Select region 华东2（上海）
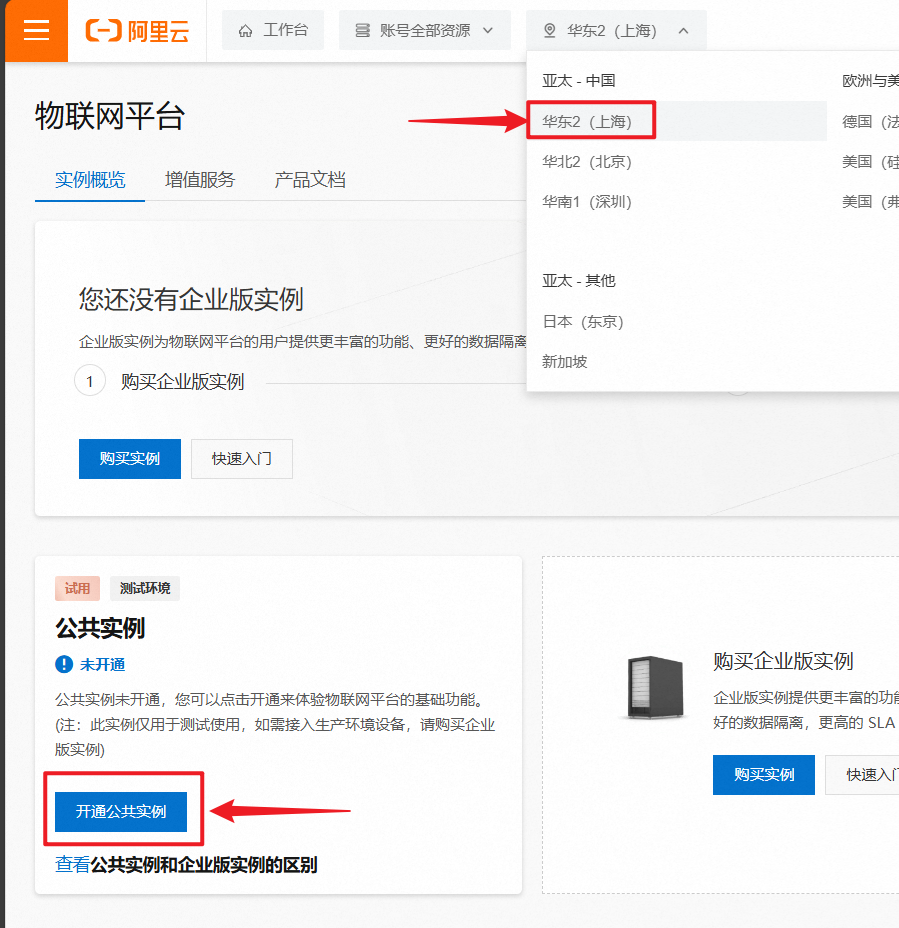 click(676, 121)
